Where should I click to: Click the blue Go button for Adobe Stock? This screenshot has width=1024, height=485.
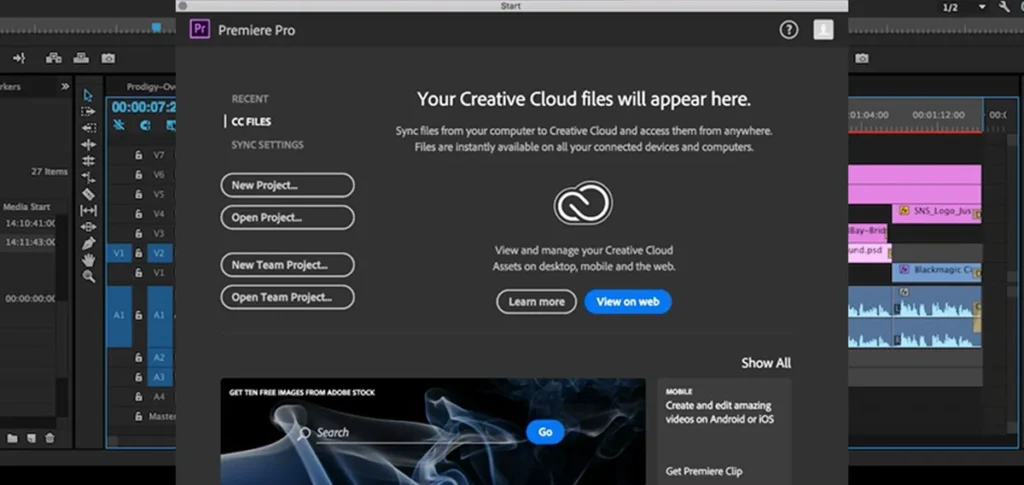tap(545, 432)
